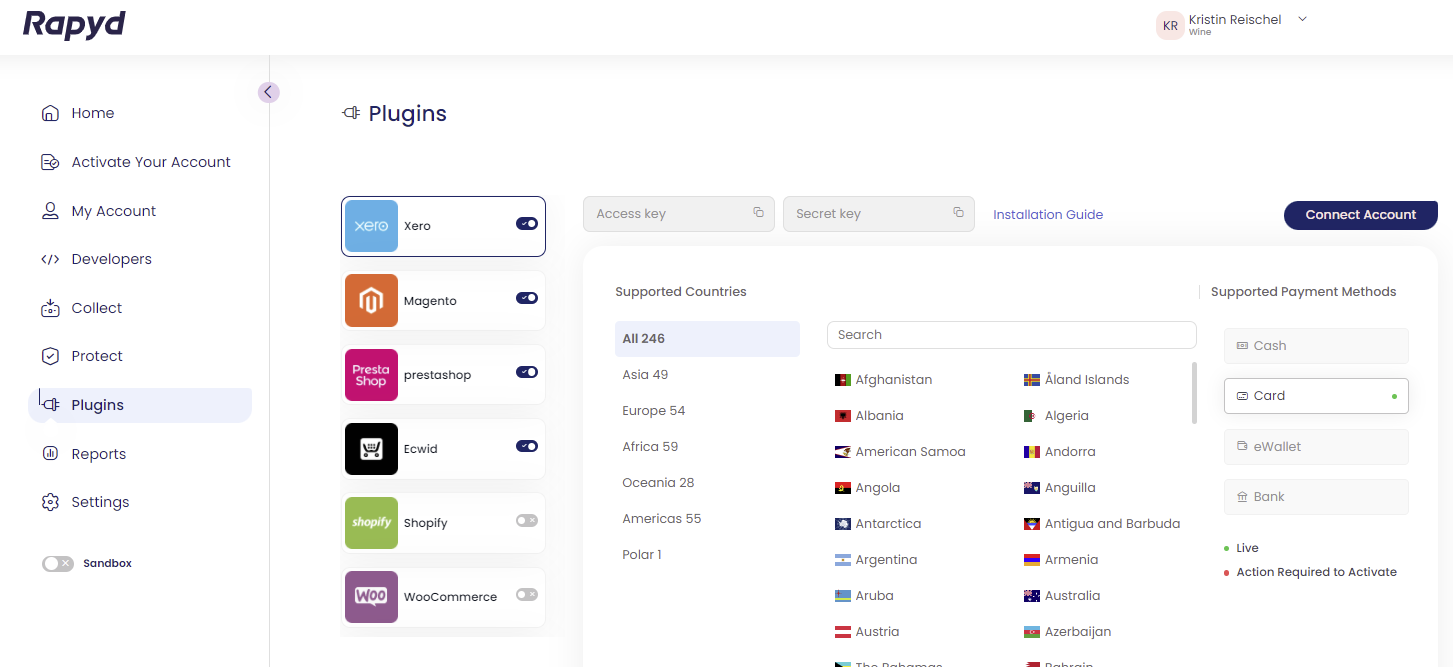The image size is (1453, 667).
Task: Select the Bank payment method
Action: pos(1316,497)
